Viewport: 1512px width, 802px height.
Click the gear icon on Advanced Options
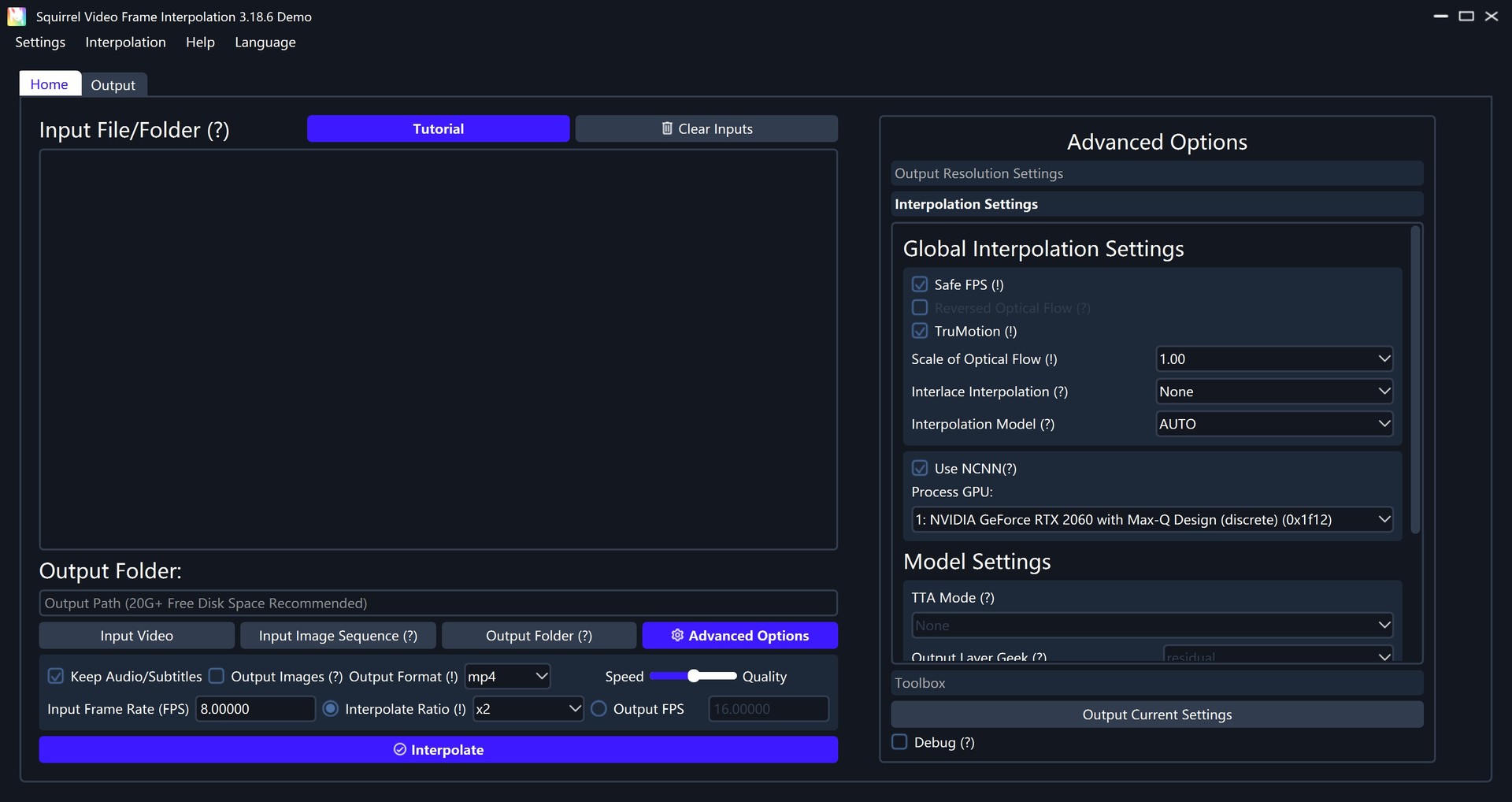(x=676, y=635)
